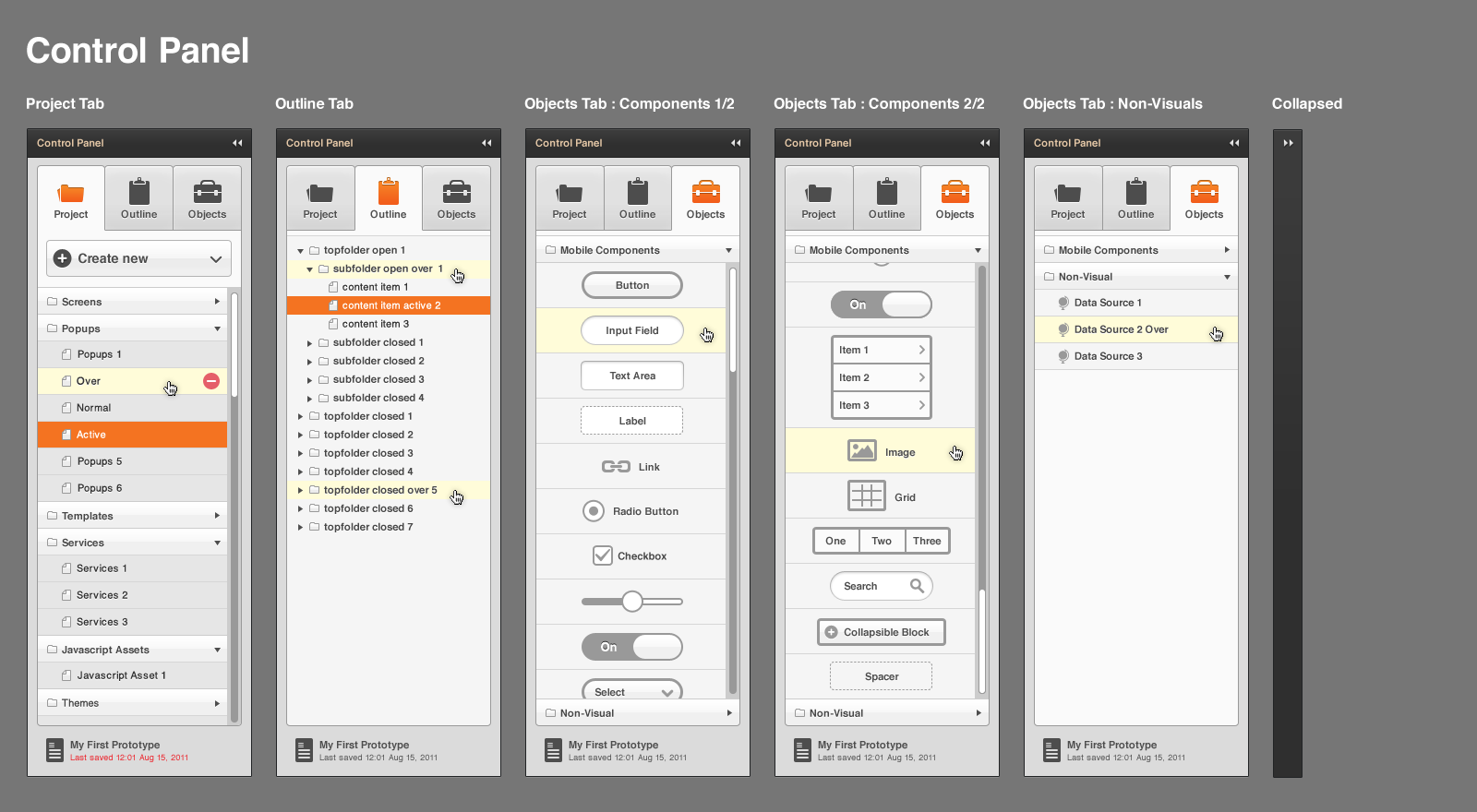Click the magnifier icon in the Search field

pyautogui.click(x=917, y=586)
